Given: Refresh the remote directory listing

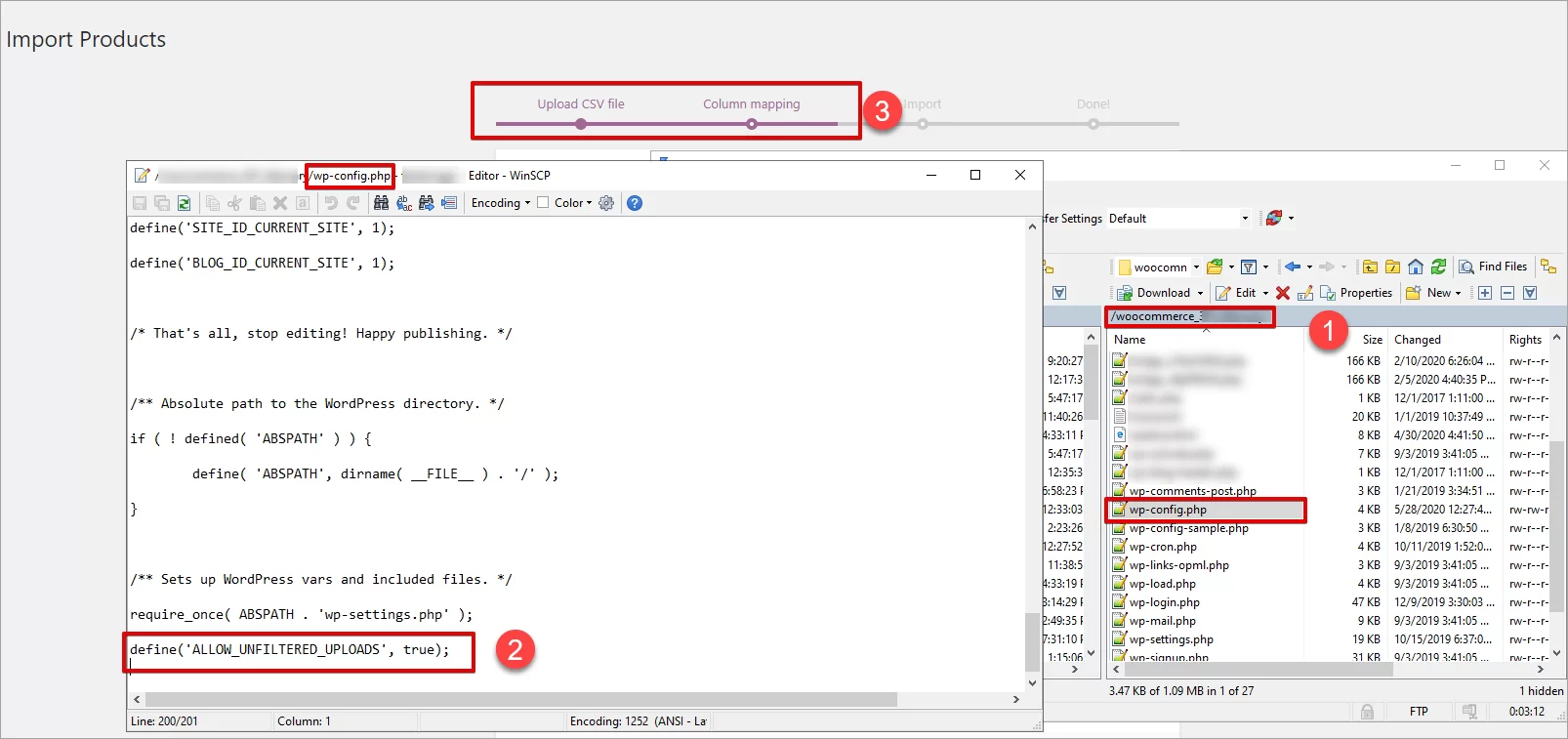Looking at the screenshot, I should (1438, 267).
